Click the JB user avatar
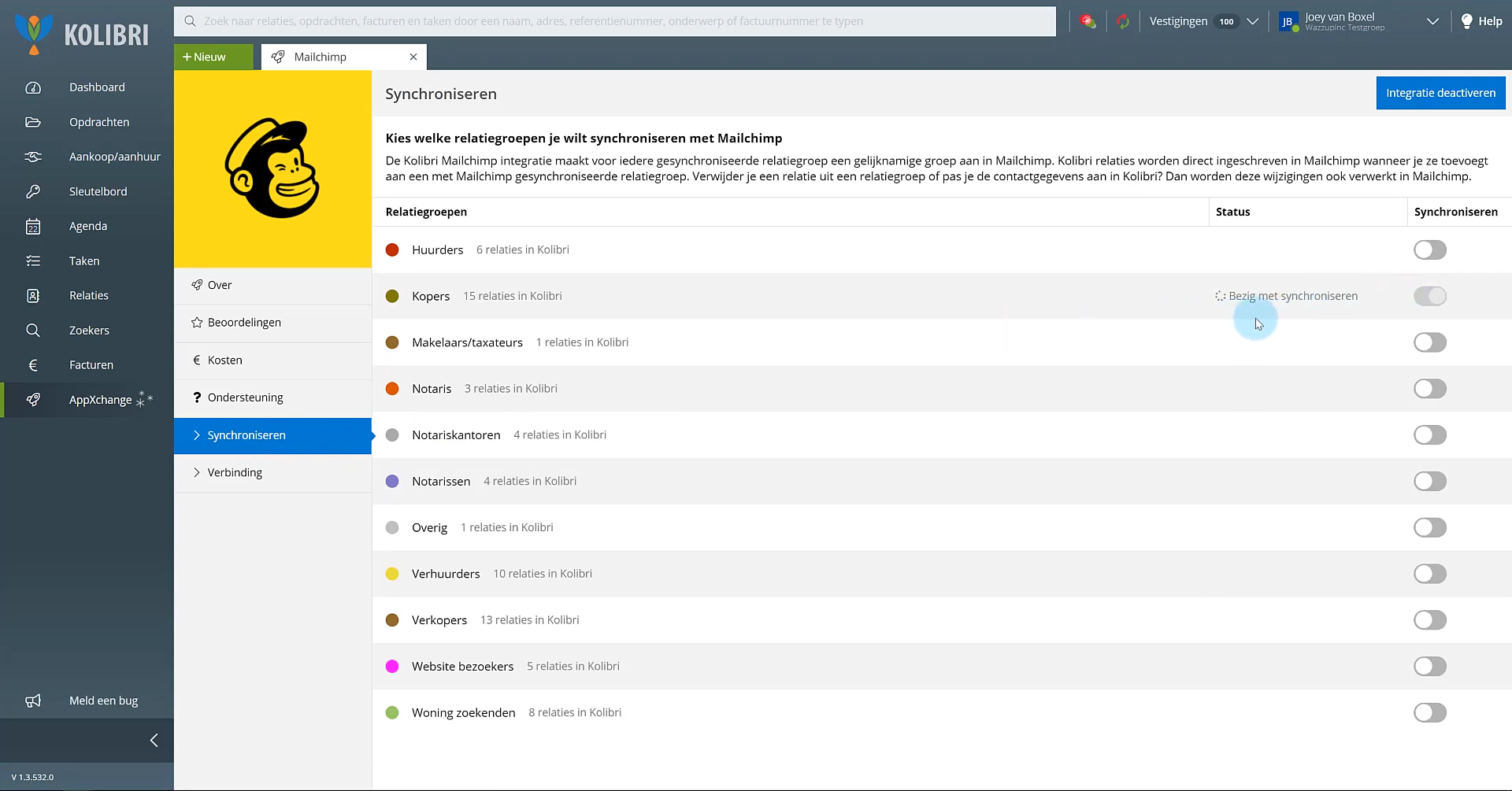1512x791 pixels. (x=1288, y=22)
